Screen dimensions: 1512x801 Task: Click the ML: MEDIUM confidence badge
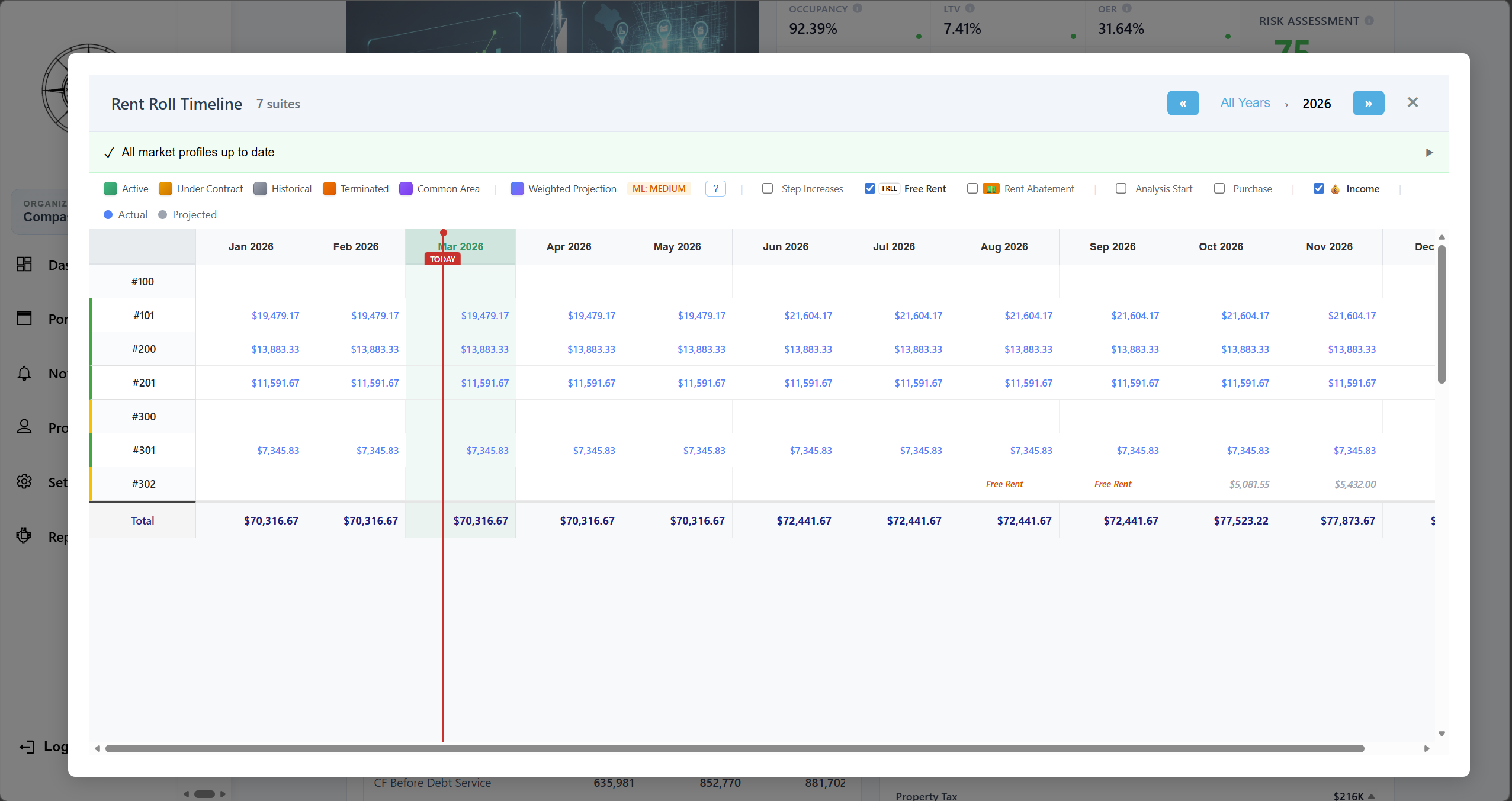(x=658, y=188)
